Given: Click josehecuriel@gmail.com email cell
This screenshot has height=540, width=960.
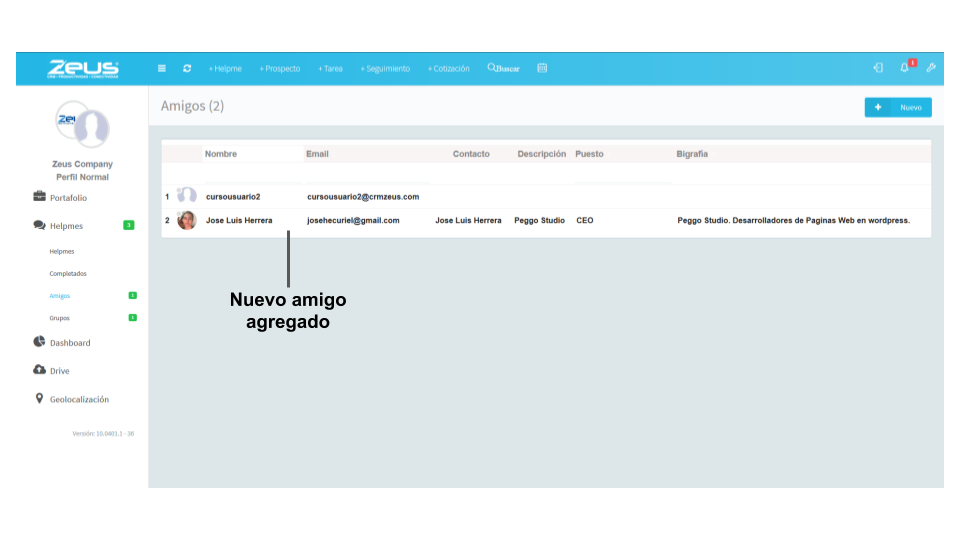Looking at the screenshot, I should pos(353,220).
